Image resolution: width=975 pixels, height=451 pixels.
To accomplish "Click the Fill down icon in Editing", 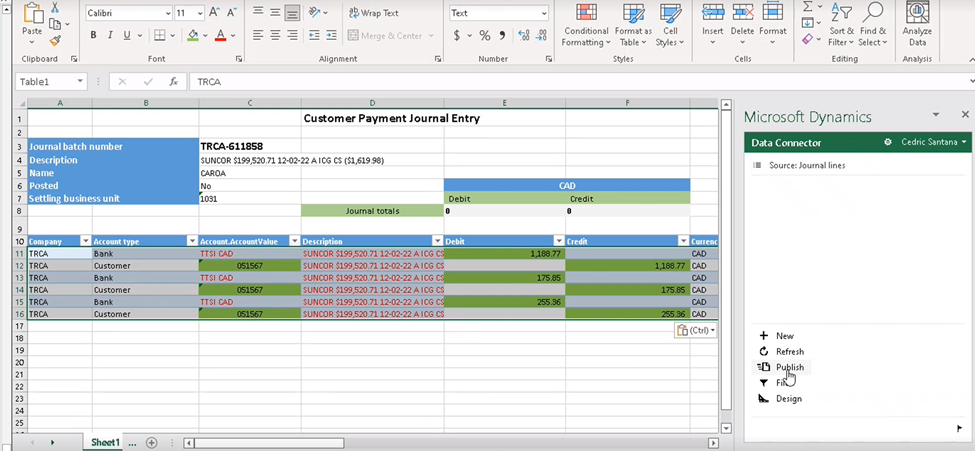I will 808,23.
